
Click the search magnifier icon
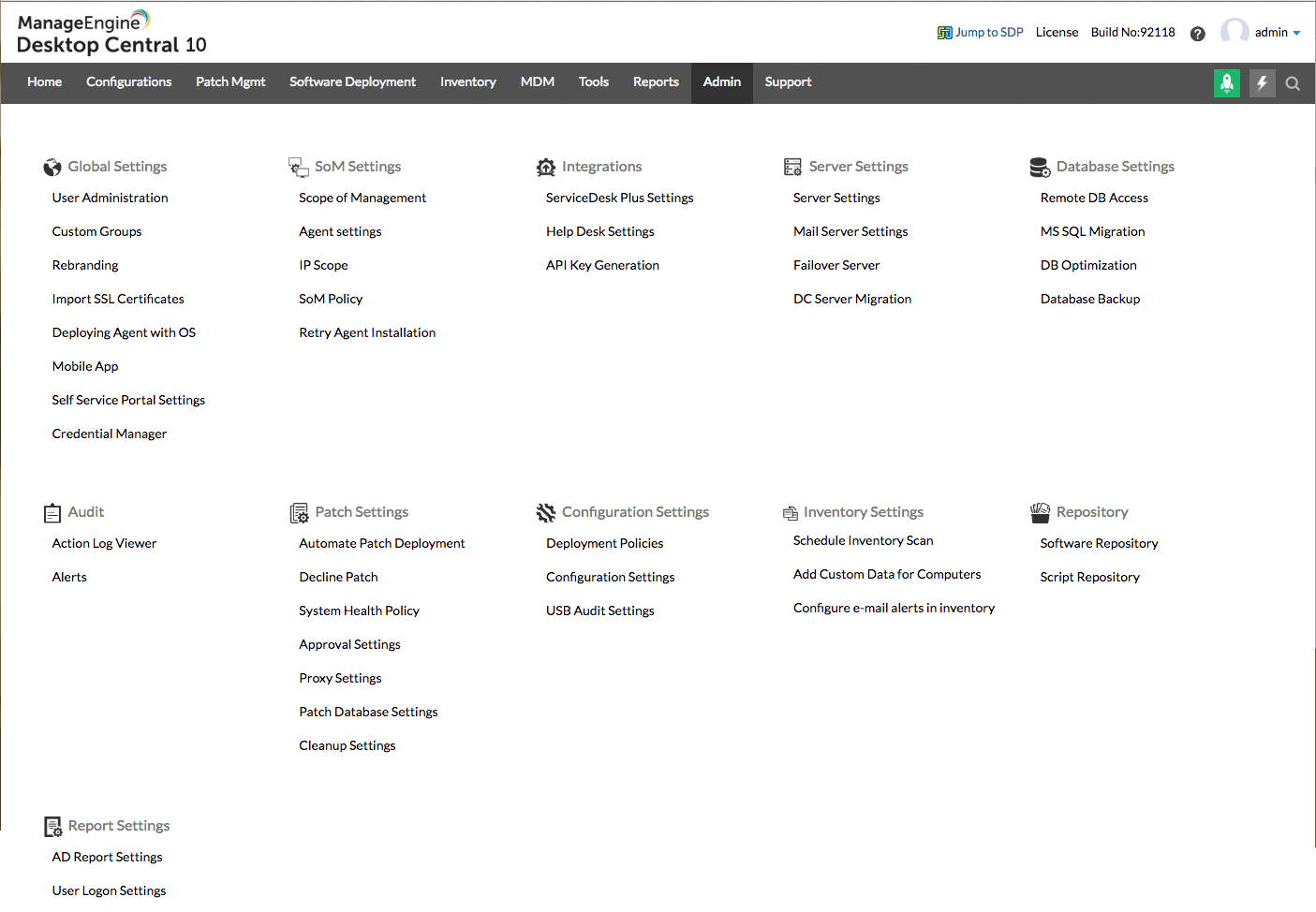pos(1293,83)
